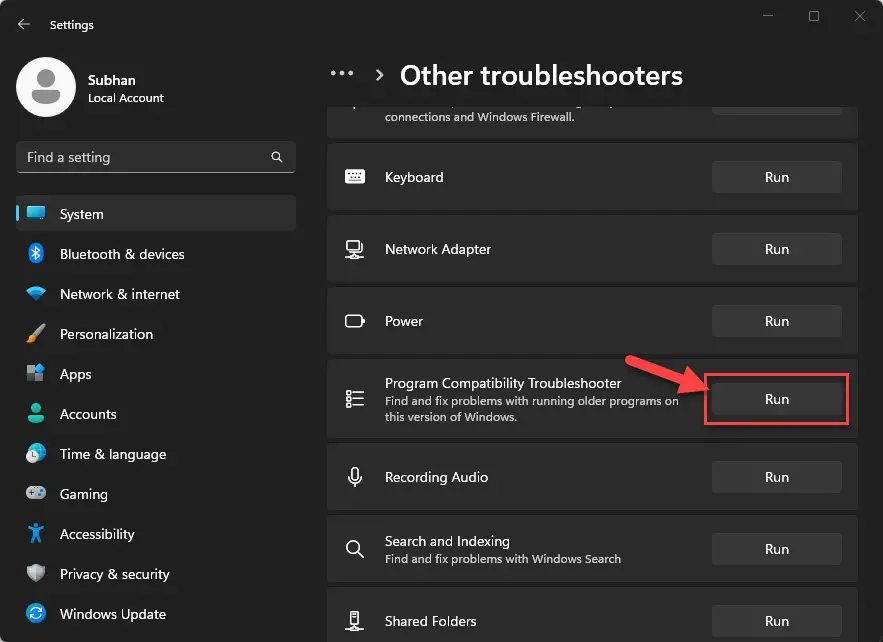Image resolution: width=883 pixels, height=642 pixels.
Task: Maximize the Settings window
Action: tap(814, 16)
